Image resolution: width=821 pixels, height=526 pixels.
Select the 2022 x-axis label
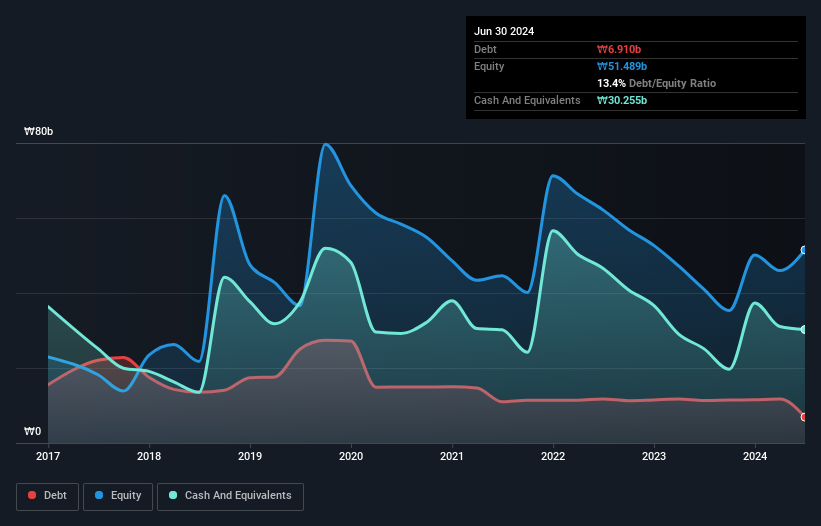[553, 456]
